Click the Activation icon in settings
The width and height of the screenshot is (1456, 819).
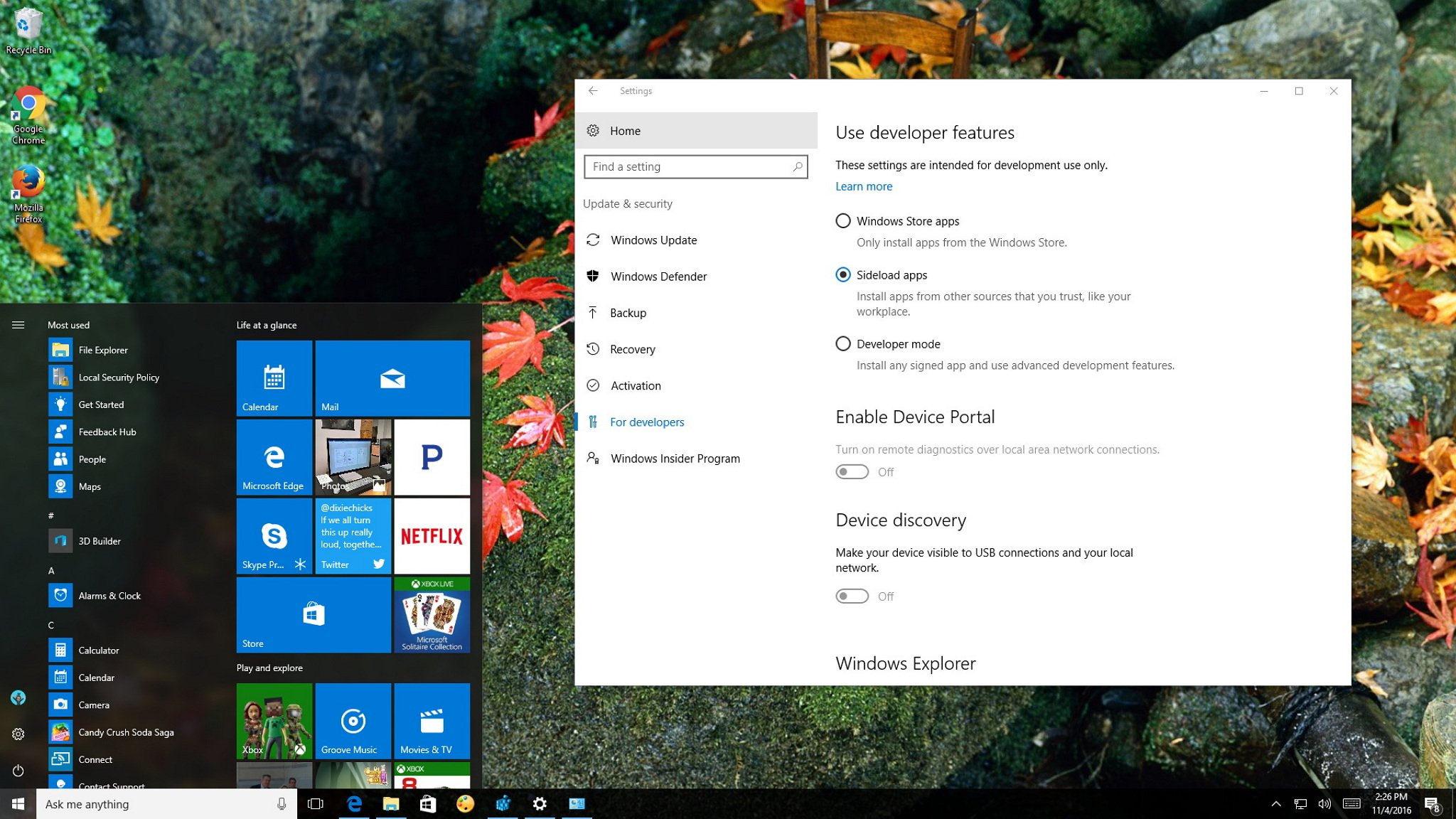593,385
